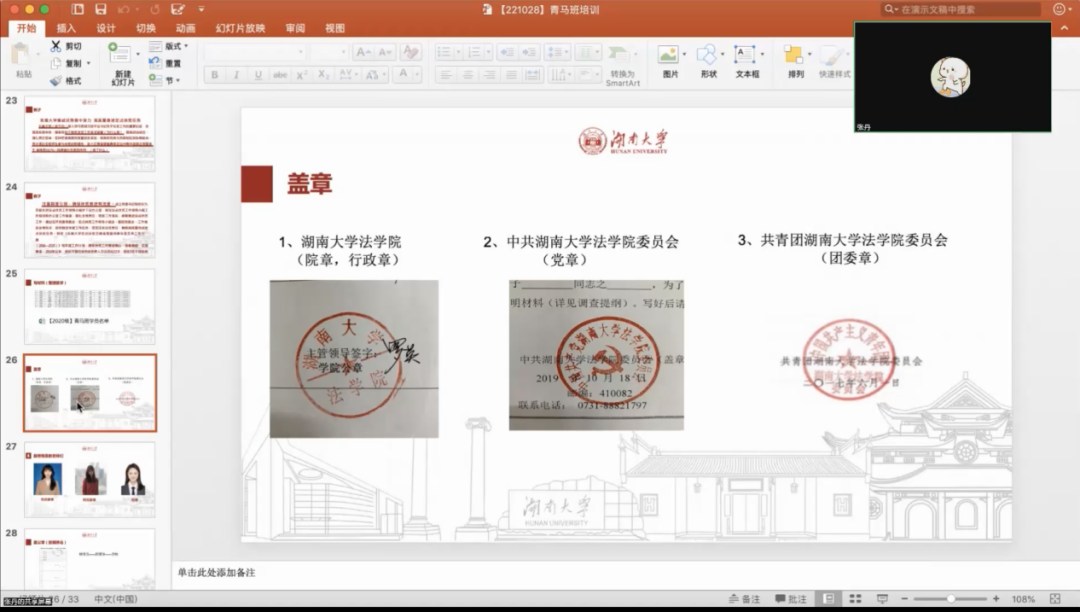
Task: Switch to the Insert (插入) tab
Action: pos(66,28)
